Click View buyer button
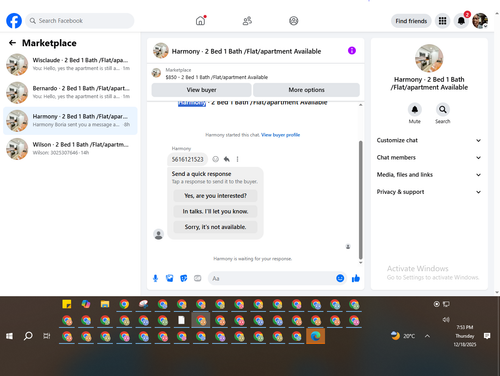The image size is (500, 376). 201,90
